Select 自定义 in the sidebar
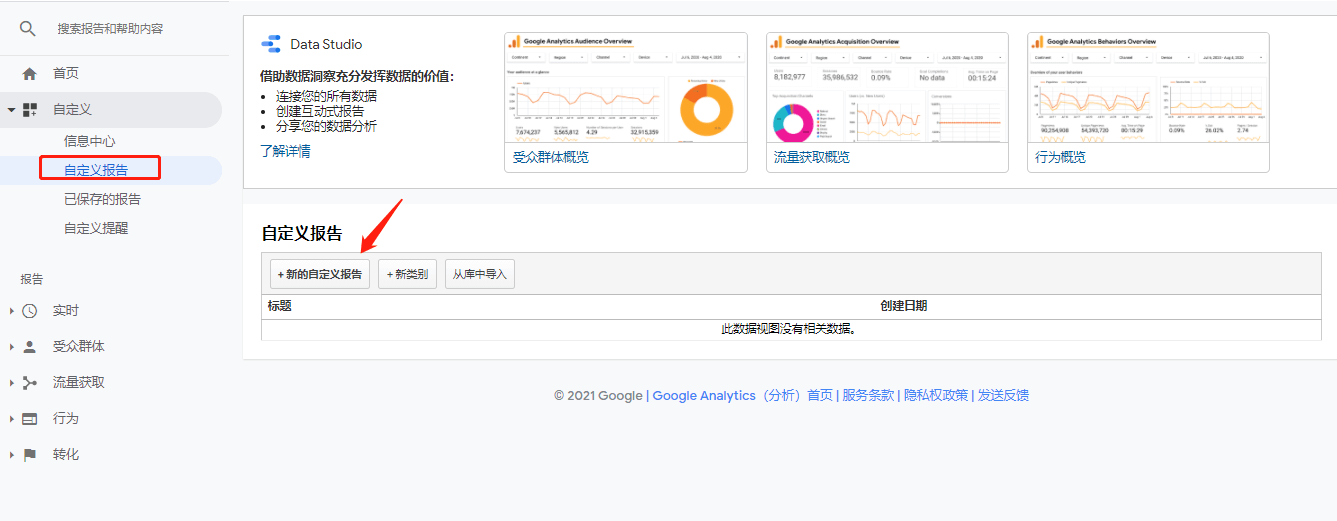1337x521 pixels. pos(72,110)
